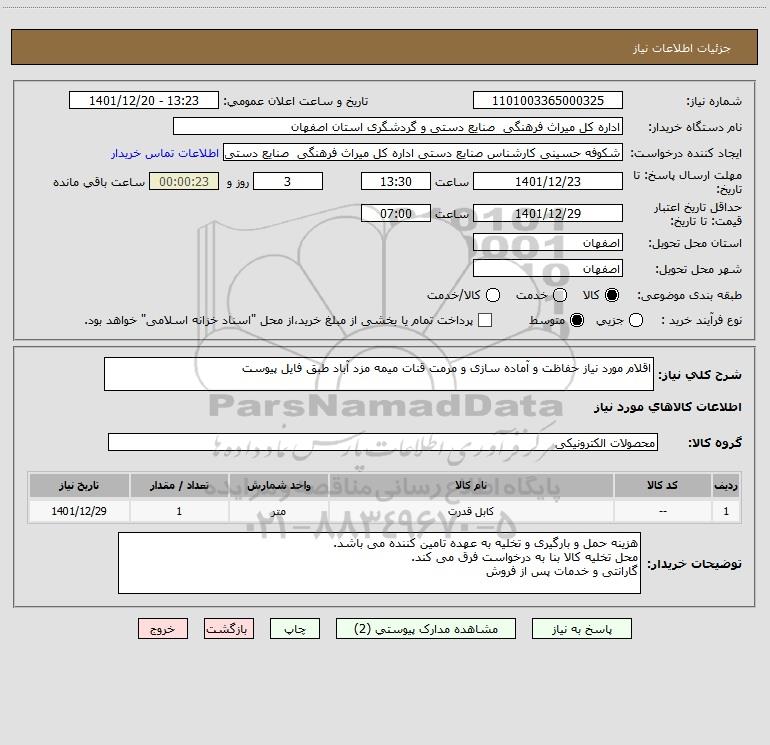Viewport: 770px width, 745px height.
Task: Click the need number field 1101003365000325
Action: point(548,100)
